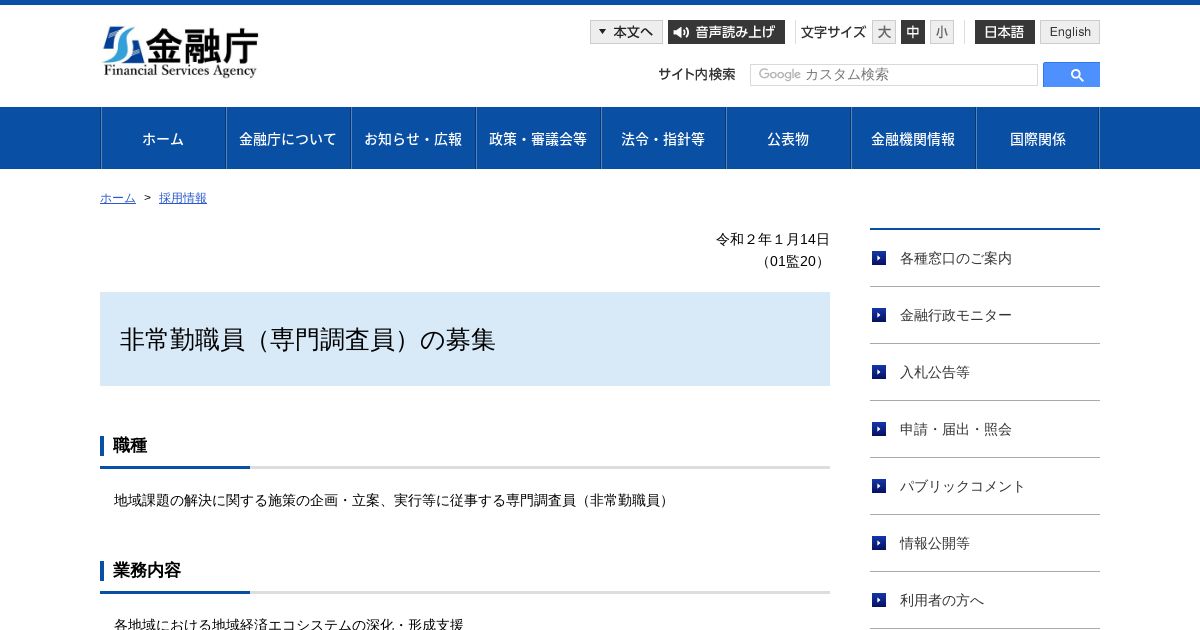
Task: Click the reference number （01監20）
Action: pyautogui.click(x=793, y=261)
